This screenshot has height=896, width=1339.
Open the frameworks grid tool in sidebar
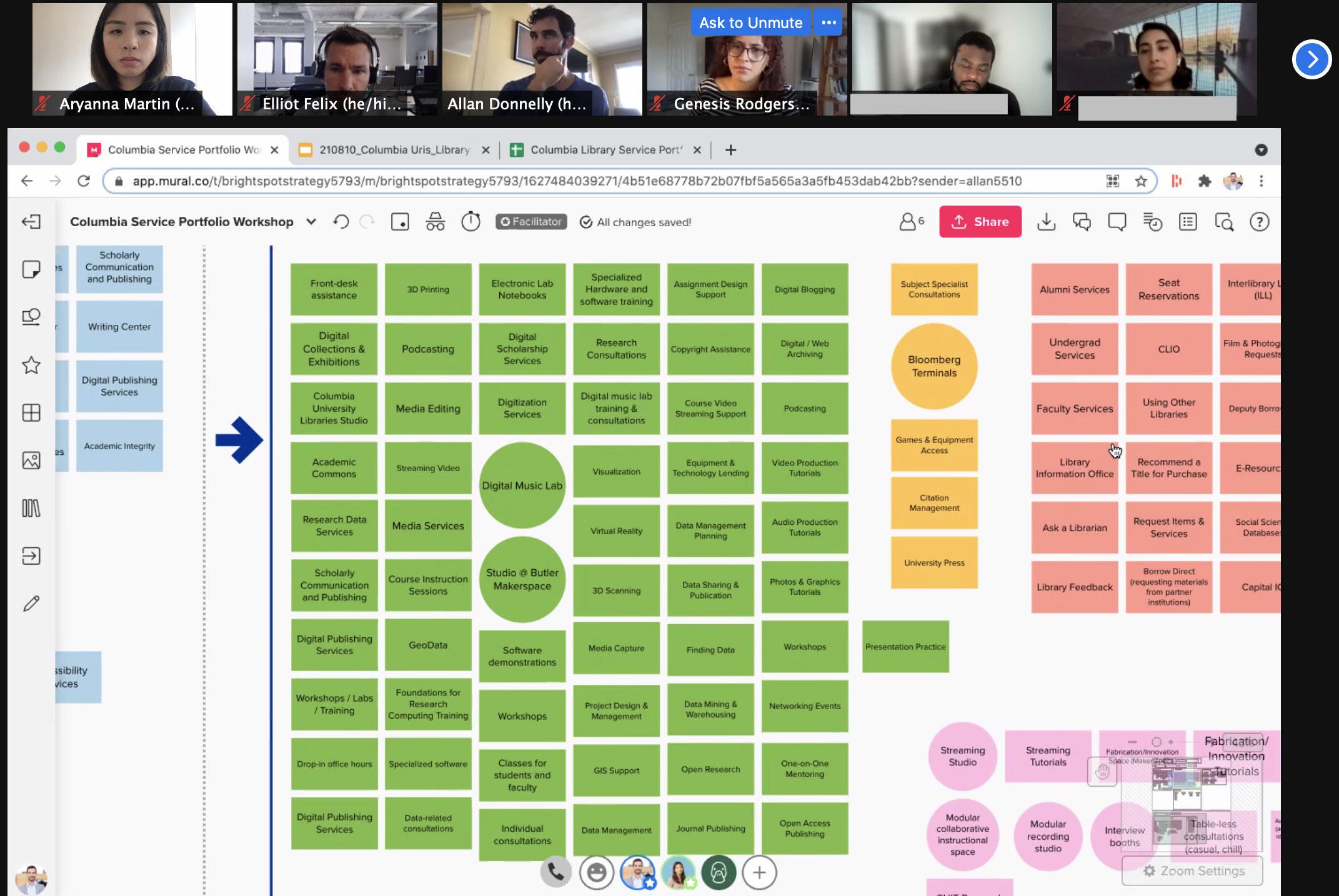[x=31, y=412]
